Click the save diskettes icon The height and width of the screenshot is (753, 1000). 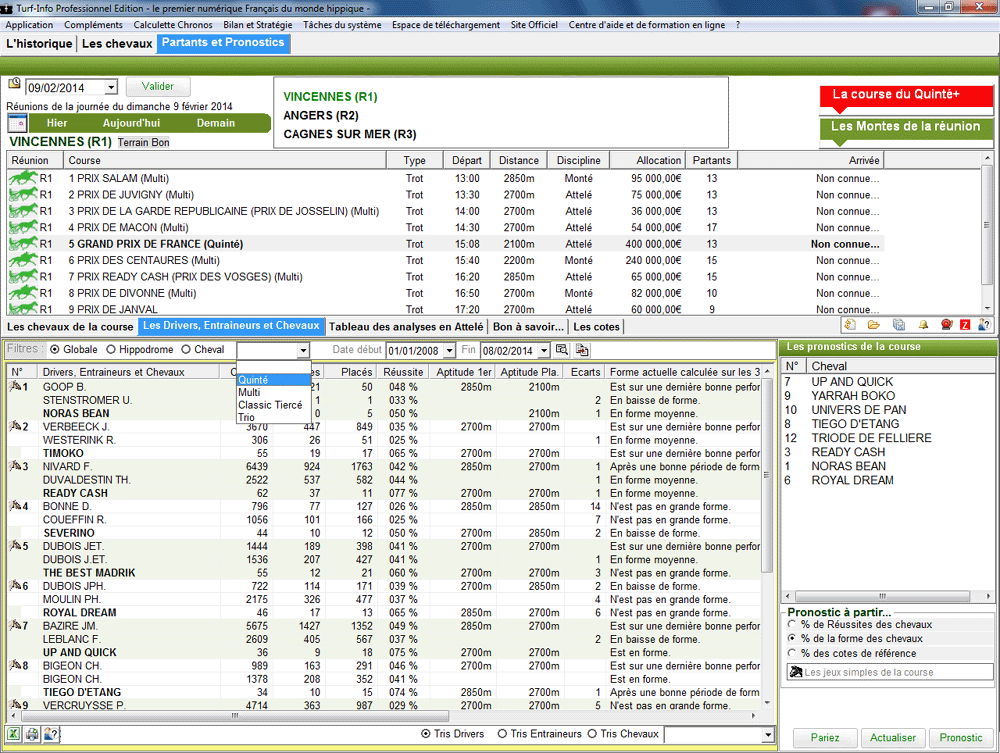[899, 325]
